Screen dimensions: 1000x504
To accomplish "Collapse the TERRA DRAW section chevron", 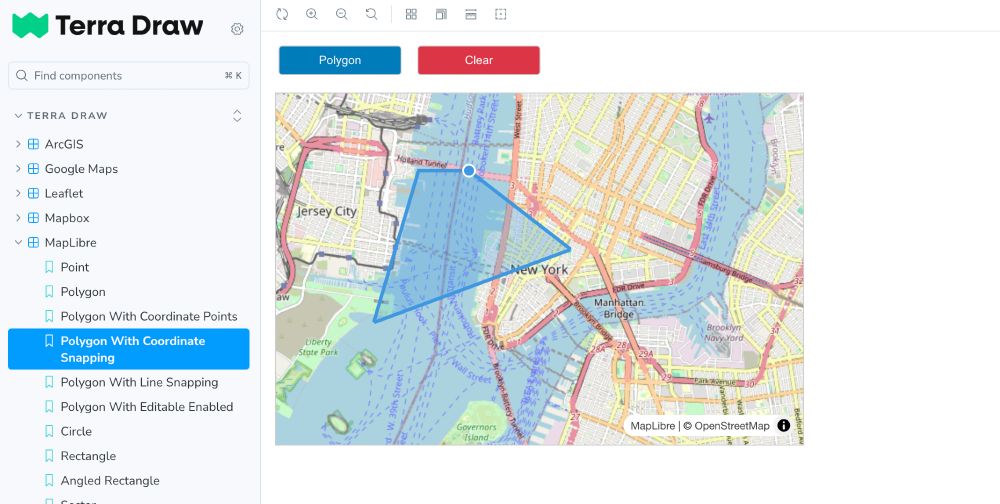I will click(x=18, y=115).
